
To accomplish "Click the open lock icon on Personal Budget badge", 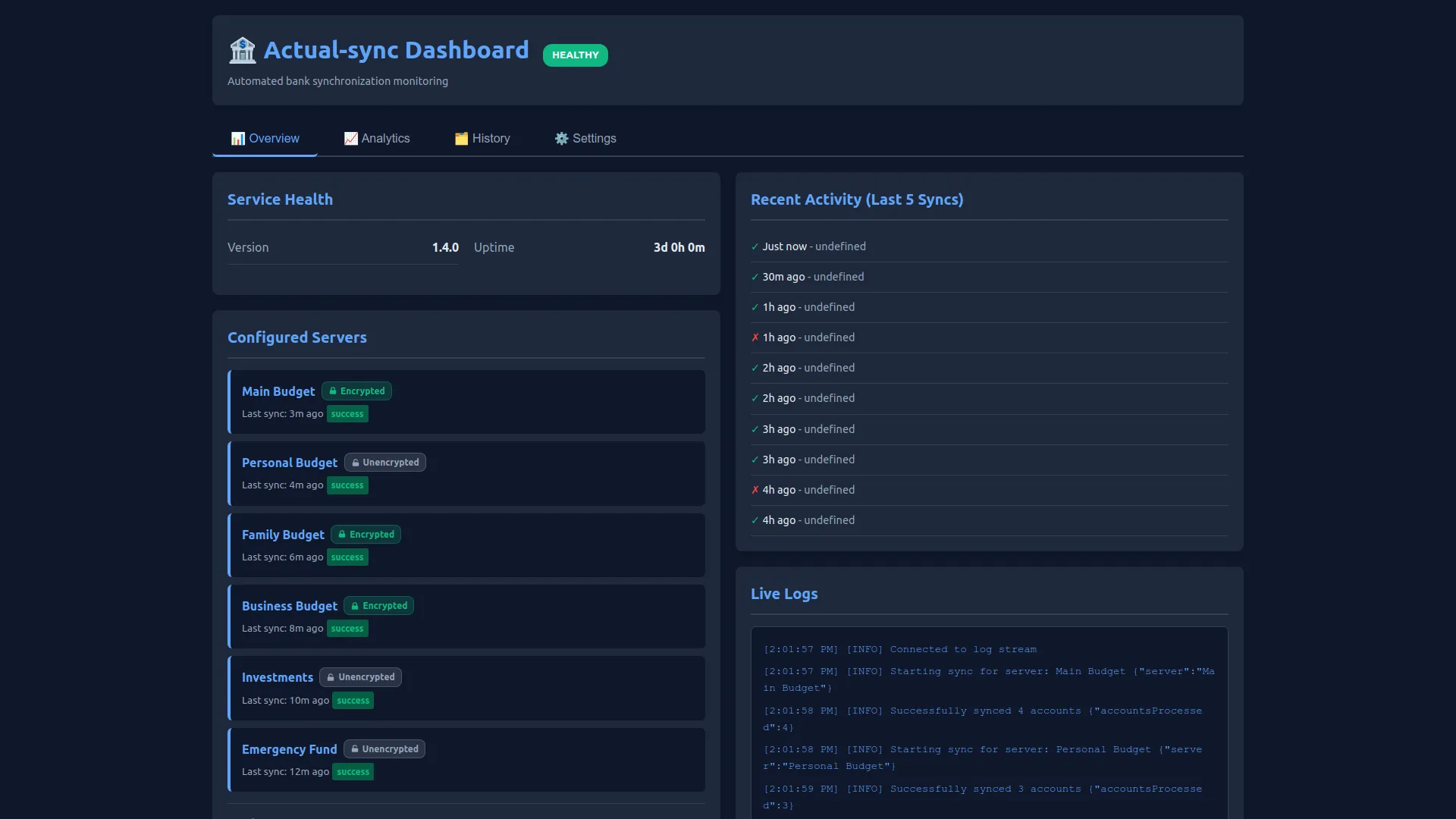I will [x=355, y=463].
